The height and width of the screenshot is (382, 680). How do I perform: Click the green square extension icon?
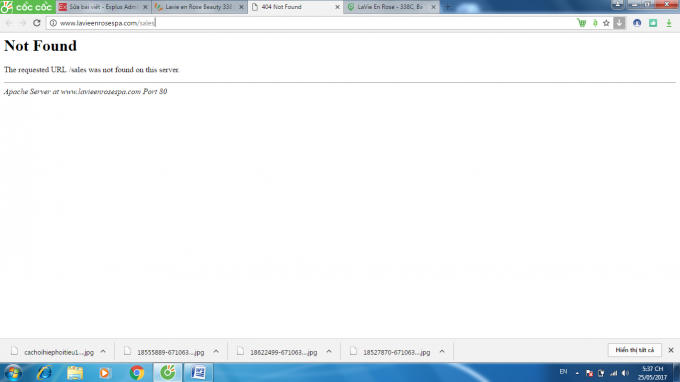[x=653, y=23]
